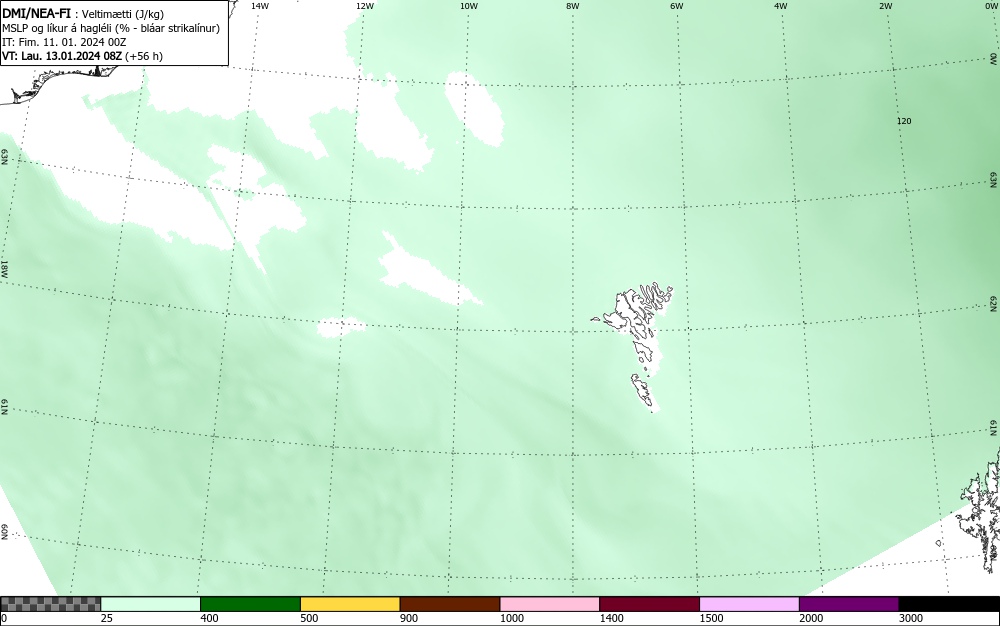Click the 'VT: Lau. 13.01.2024 08Z' text
1000x626 pixels.
pyautogui.click(x=62, y=56)
